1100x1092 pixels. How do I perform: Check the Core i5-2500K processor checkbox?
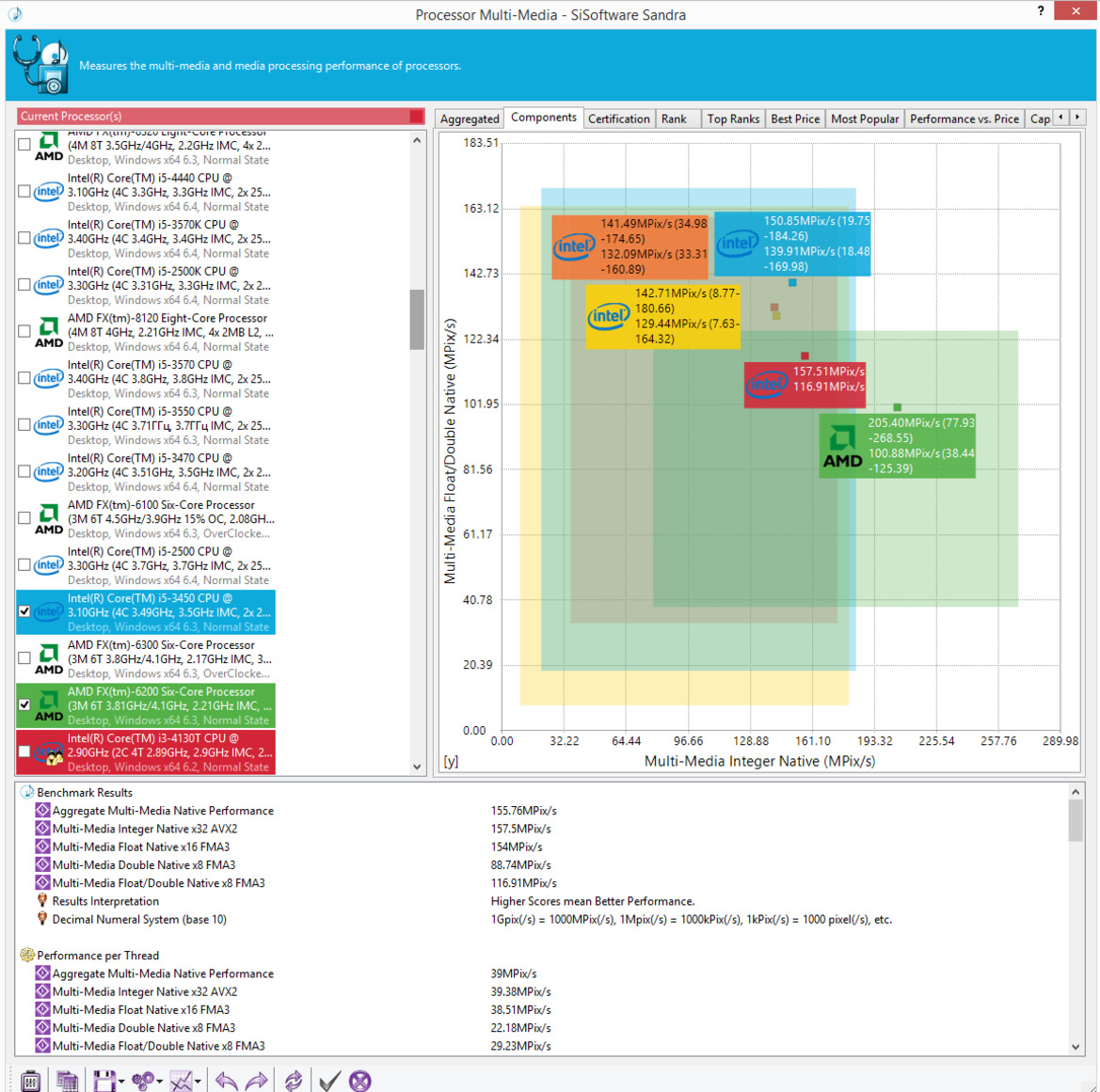point(24,285)
